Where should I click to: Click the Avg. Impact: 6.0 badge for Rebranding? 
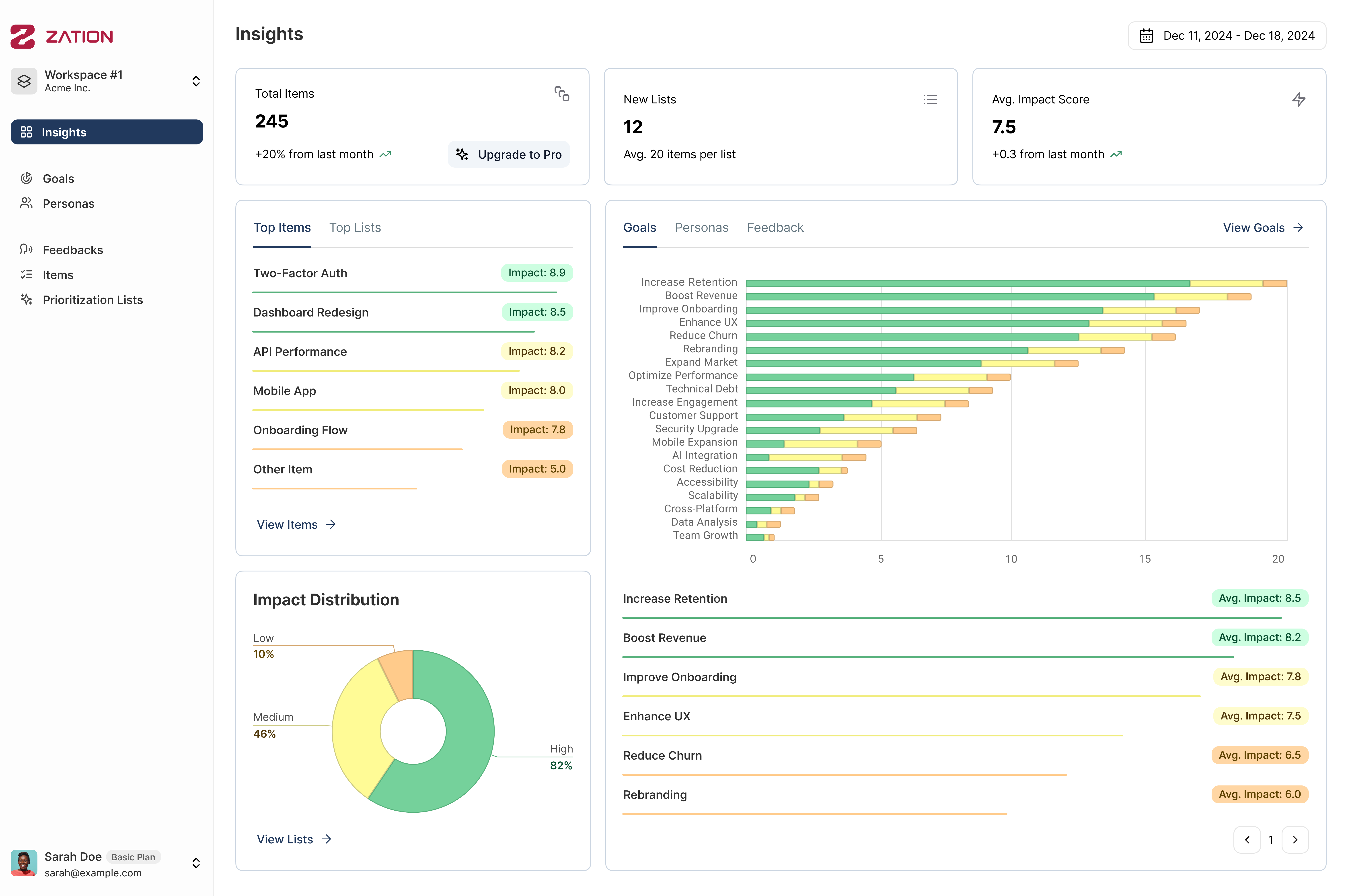(1260, 794)
